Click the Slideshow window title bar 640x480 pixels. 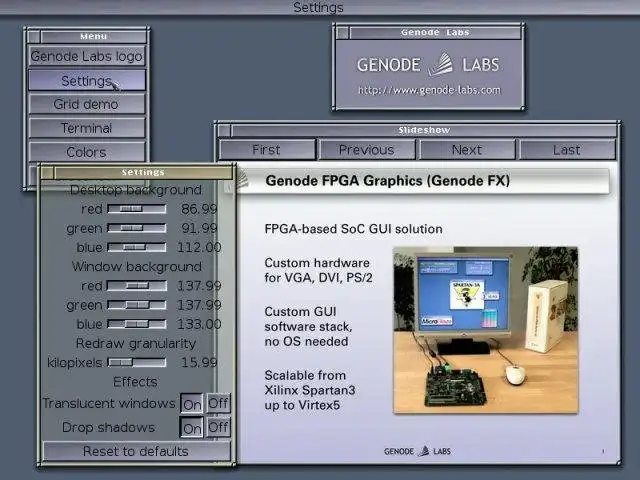pos(424,130)
